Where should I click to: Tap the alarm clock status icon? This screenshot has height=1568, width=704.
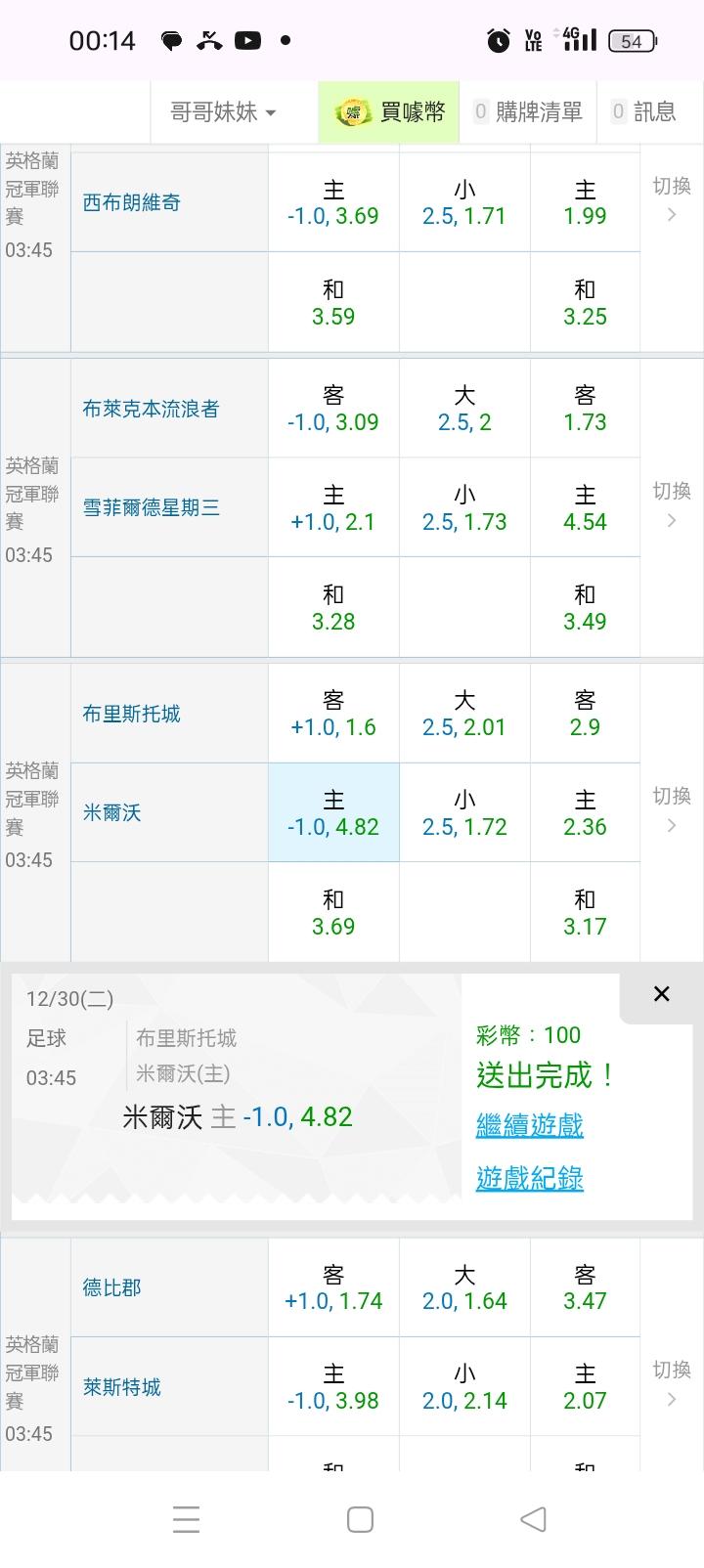[x=499, y=40]
